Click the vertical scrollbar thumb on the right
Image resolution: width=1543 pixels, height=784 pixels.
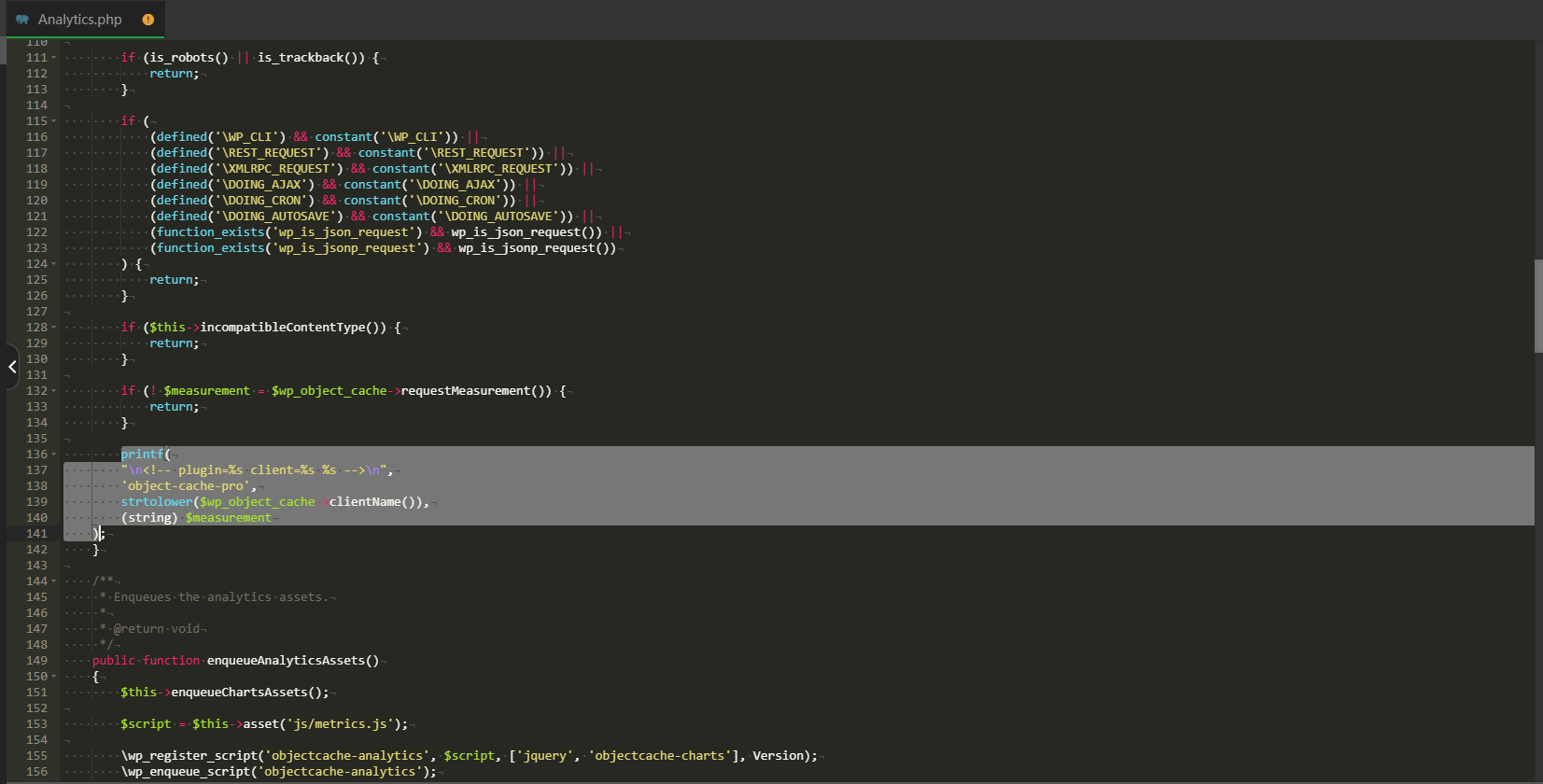pyautogui.click(x=1537, y=306)
